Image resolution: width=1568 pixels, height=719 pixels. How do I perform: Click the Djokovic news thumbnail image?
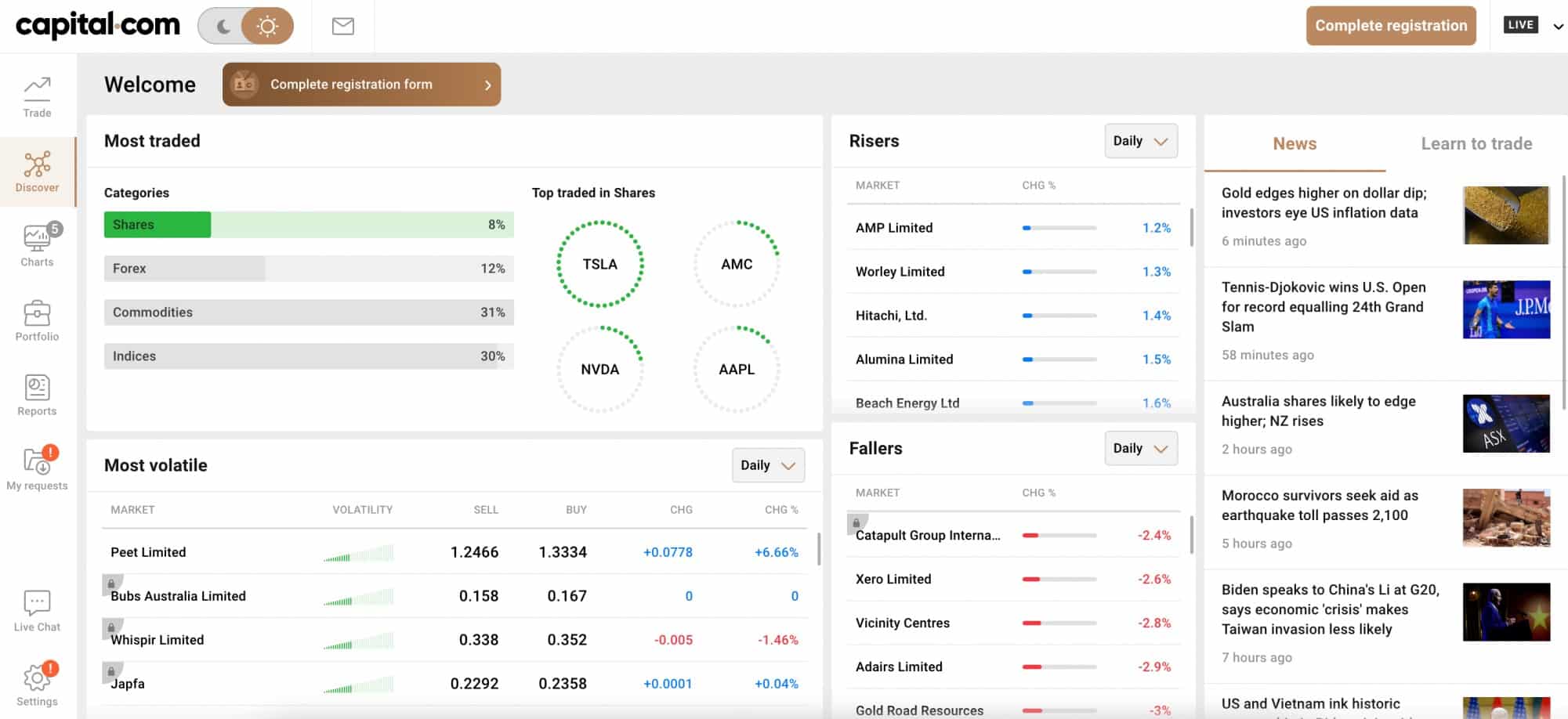tap(1506, 309)
